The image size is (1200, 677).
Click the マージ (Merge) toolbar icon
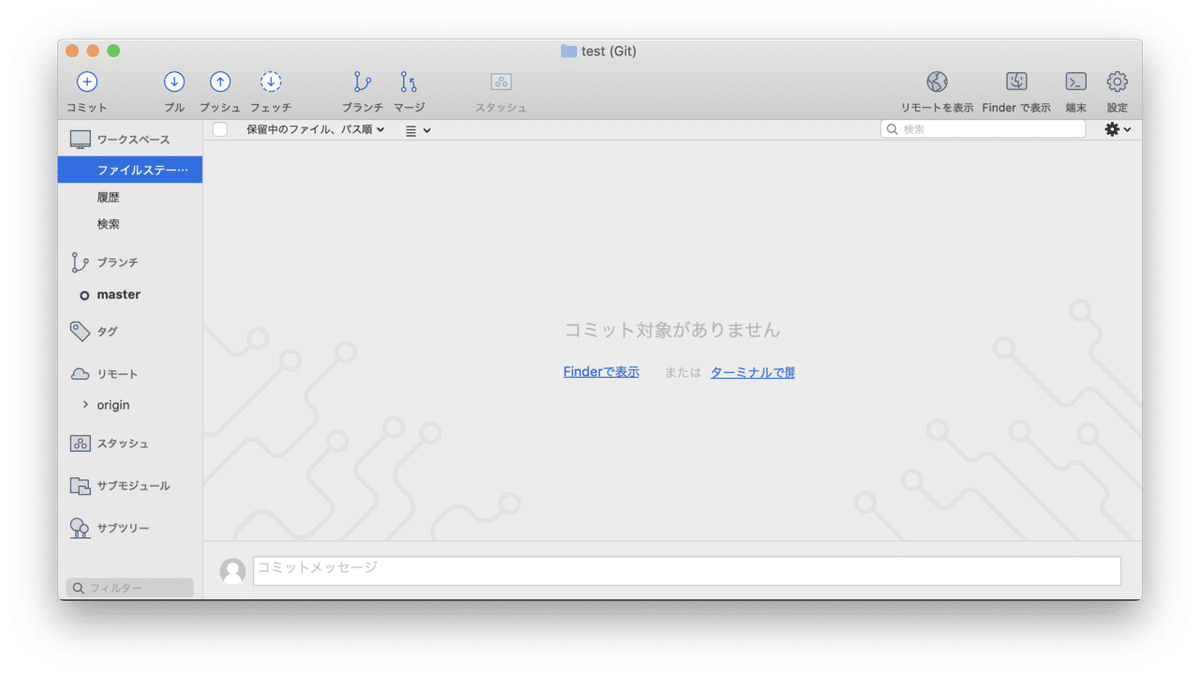(407, 82)
